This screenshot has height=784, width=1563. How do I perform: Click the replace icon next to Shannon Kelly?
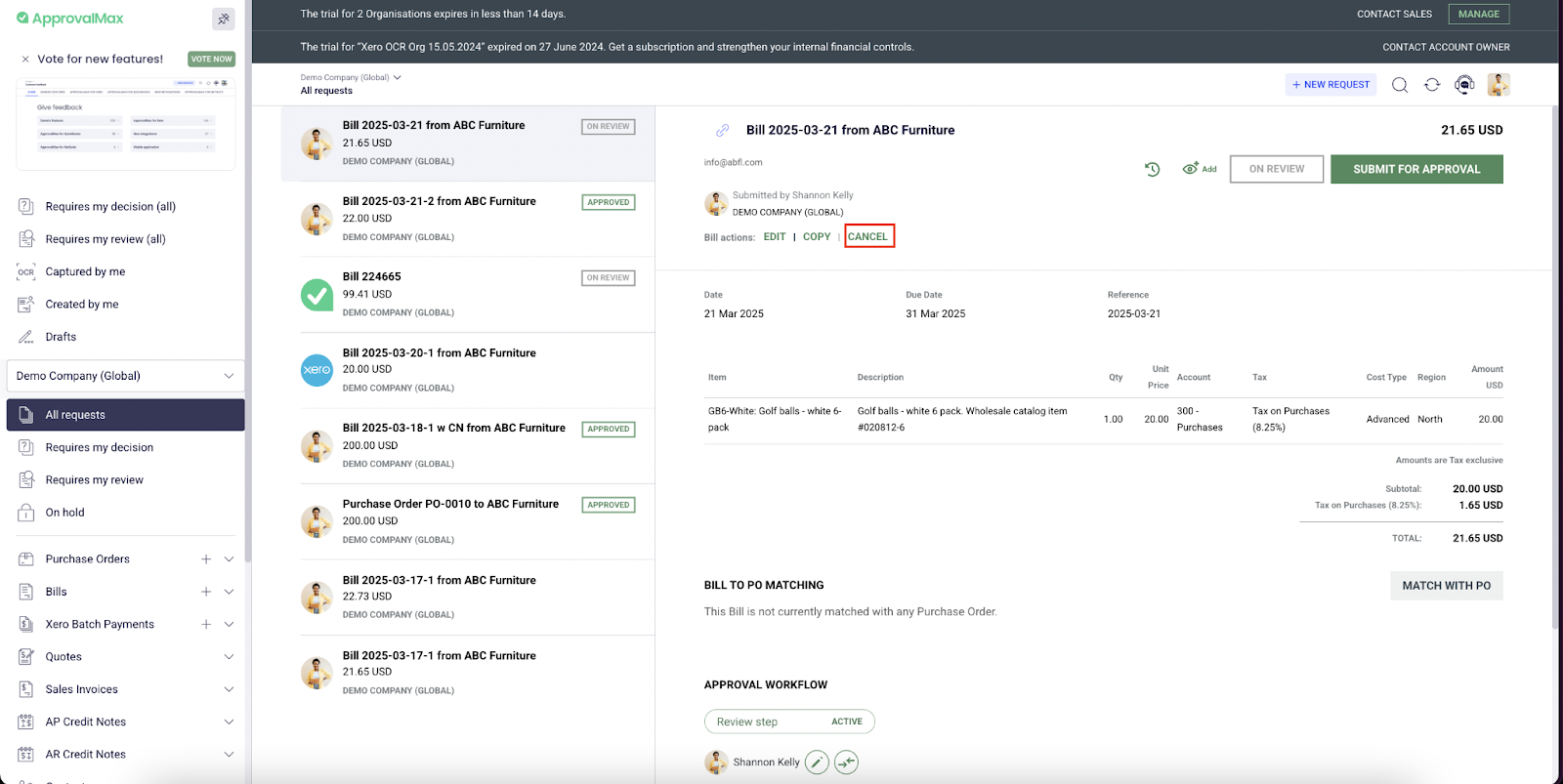847,763
